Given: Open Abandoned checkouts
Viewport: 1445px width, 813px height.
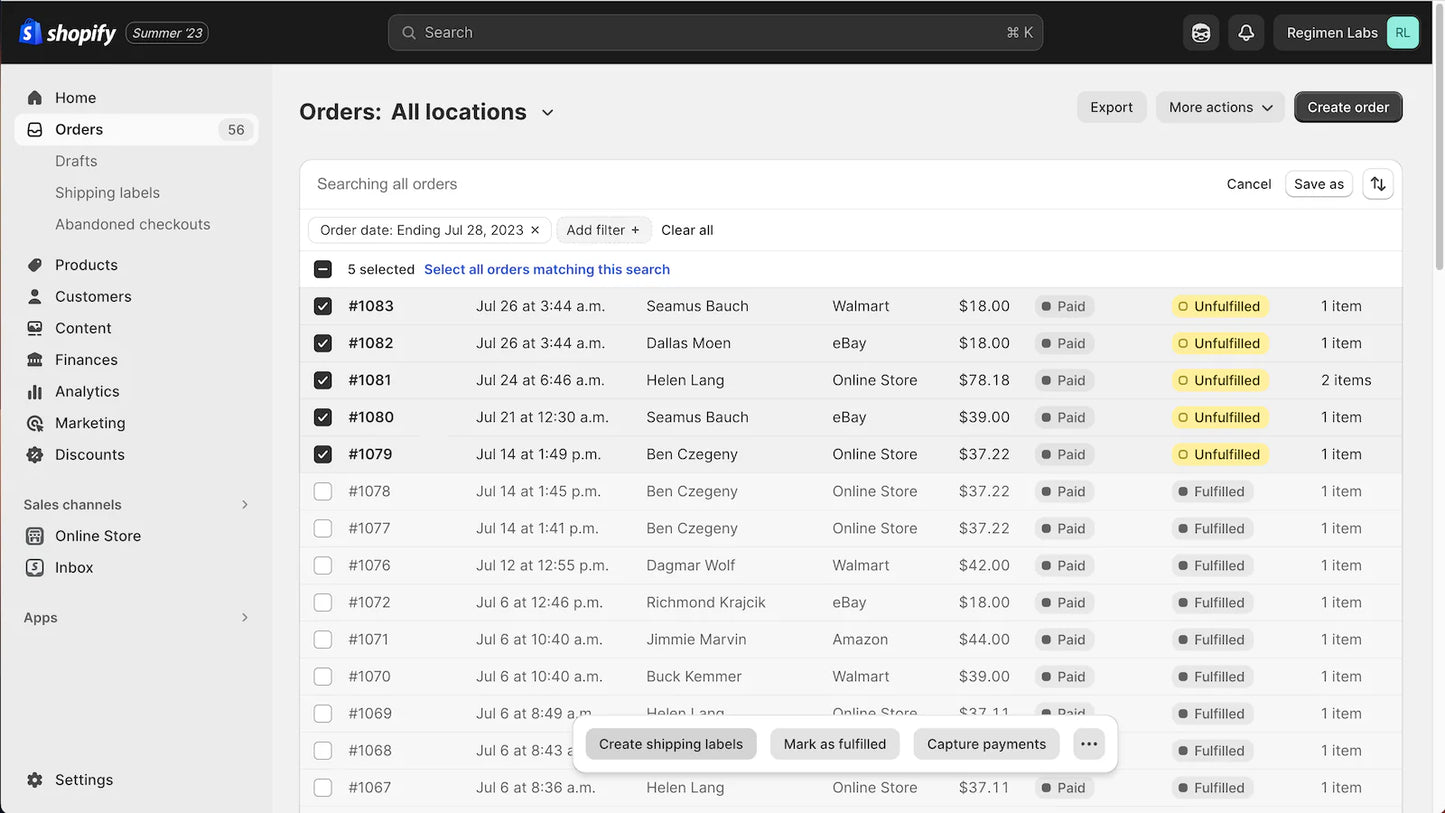Looking at the screenshot, I should pyautogui.click(x=132, y=224).
